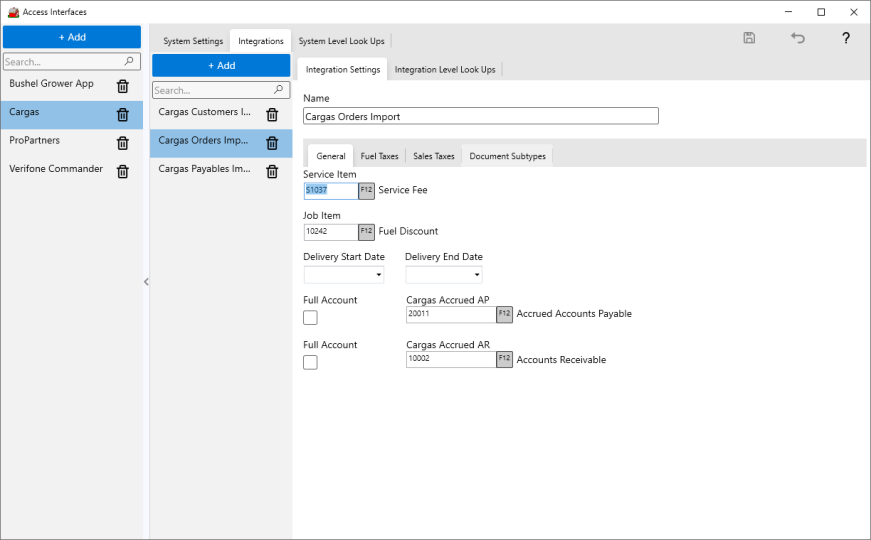871x540 pixels.
Task: Click the Name input field
Action: [480, 116]
